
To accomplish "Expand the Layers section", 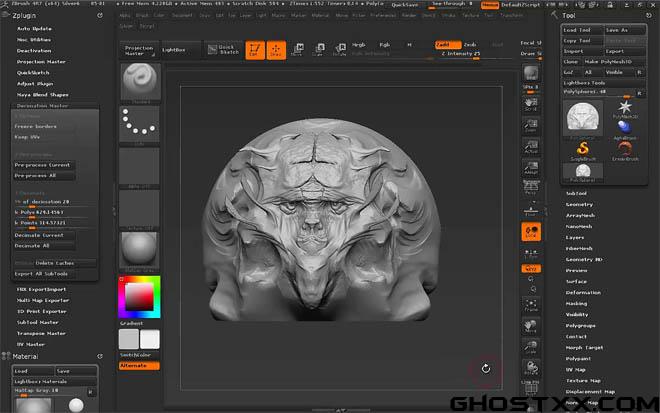I will 575,237.
